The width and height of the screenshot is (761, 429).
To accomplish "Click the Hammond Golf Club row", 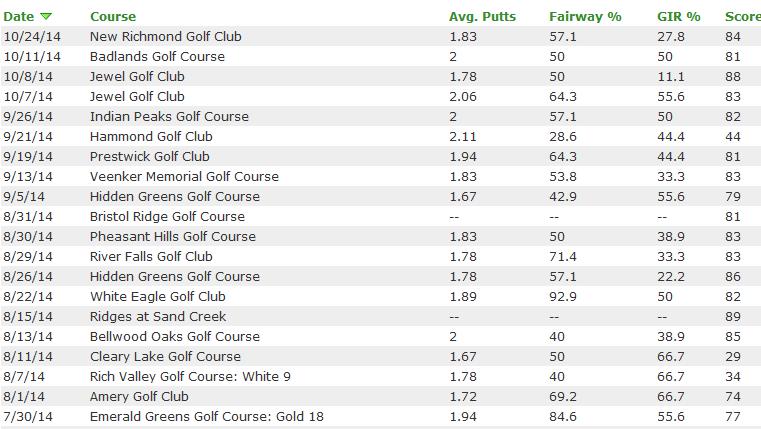I will tap(151, 137).
